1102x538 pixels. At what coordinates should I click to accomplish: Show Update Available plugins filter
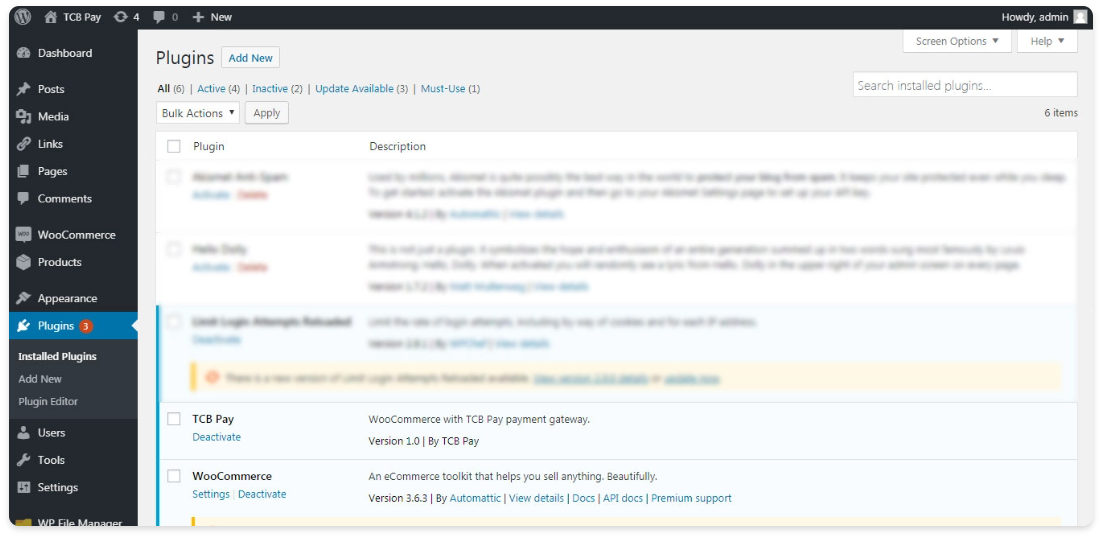point(354,88)
